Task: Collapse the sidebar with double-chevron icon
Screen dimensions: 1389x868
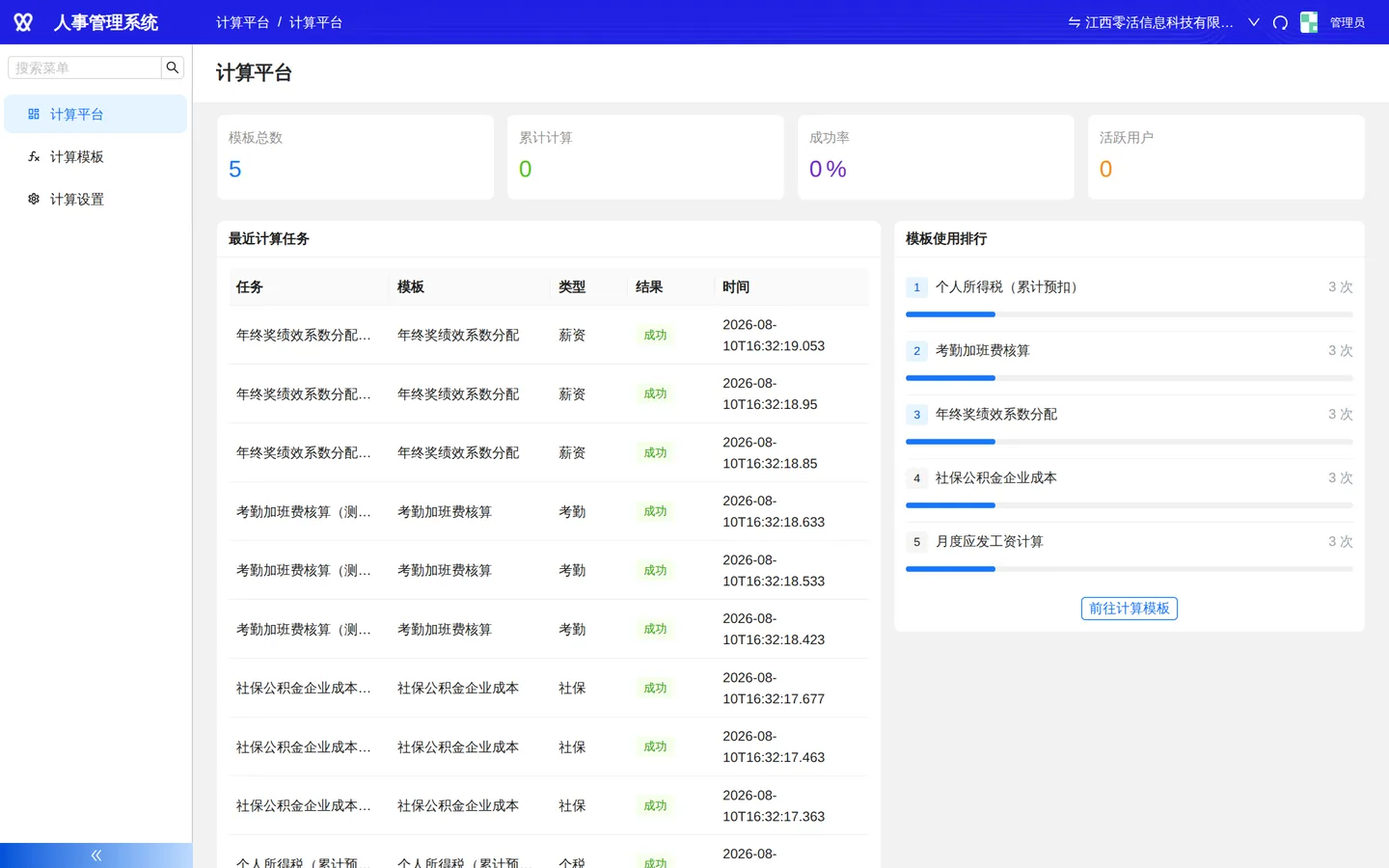Action: coord(96,855)
